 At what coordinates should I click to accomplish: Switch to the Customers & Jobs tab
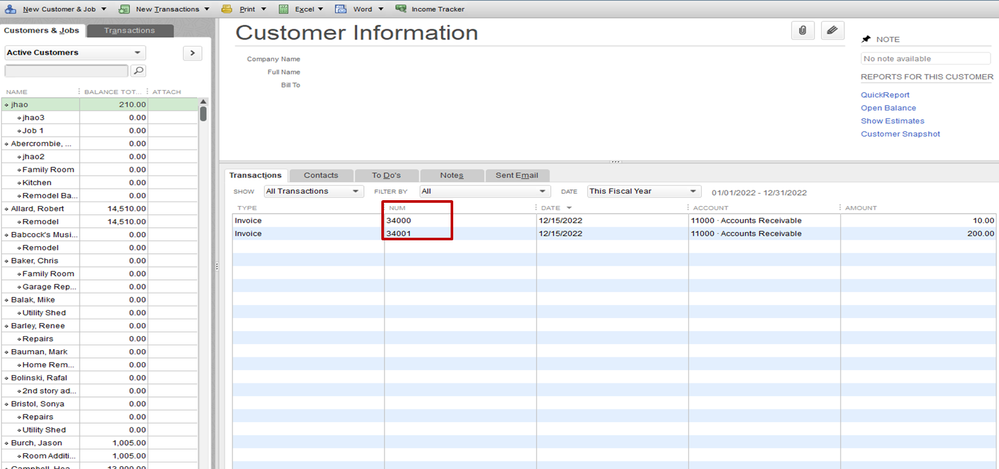pyautogui.click(x=41, y=31)
